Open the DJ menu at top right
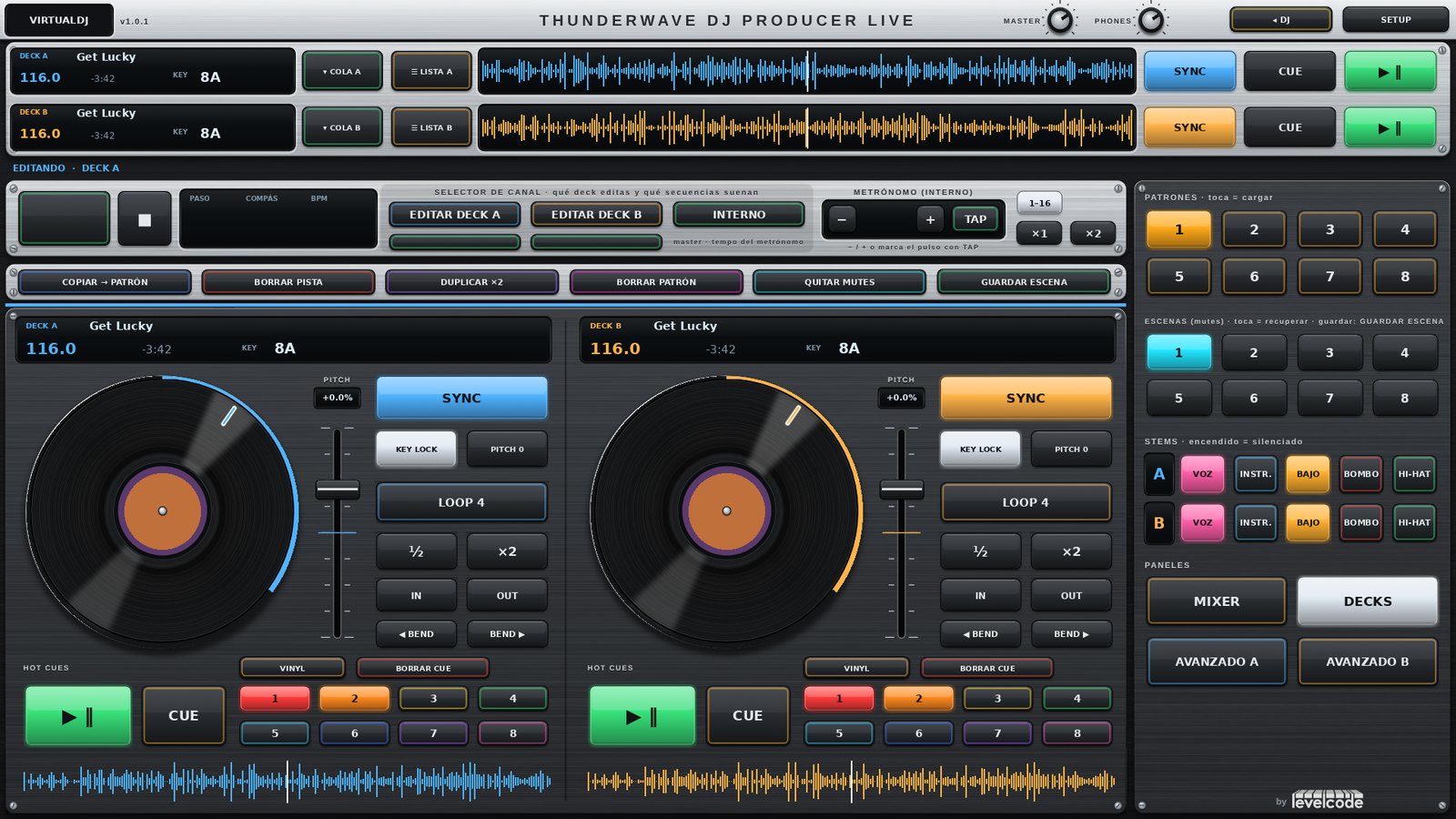1456x819 pixels. click(x=1281, y=20)
